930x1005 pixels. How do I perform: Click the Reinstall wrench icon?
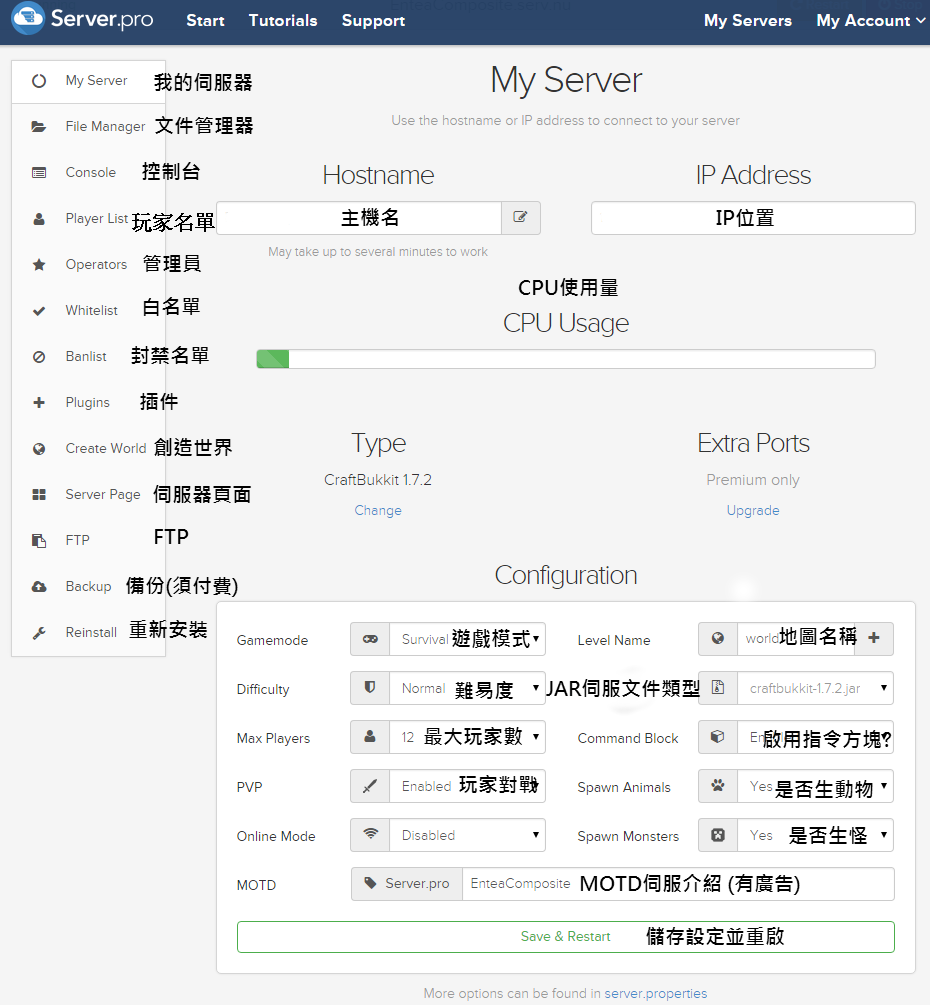point(39,633)
